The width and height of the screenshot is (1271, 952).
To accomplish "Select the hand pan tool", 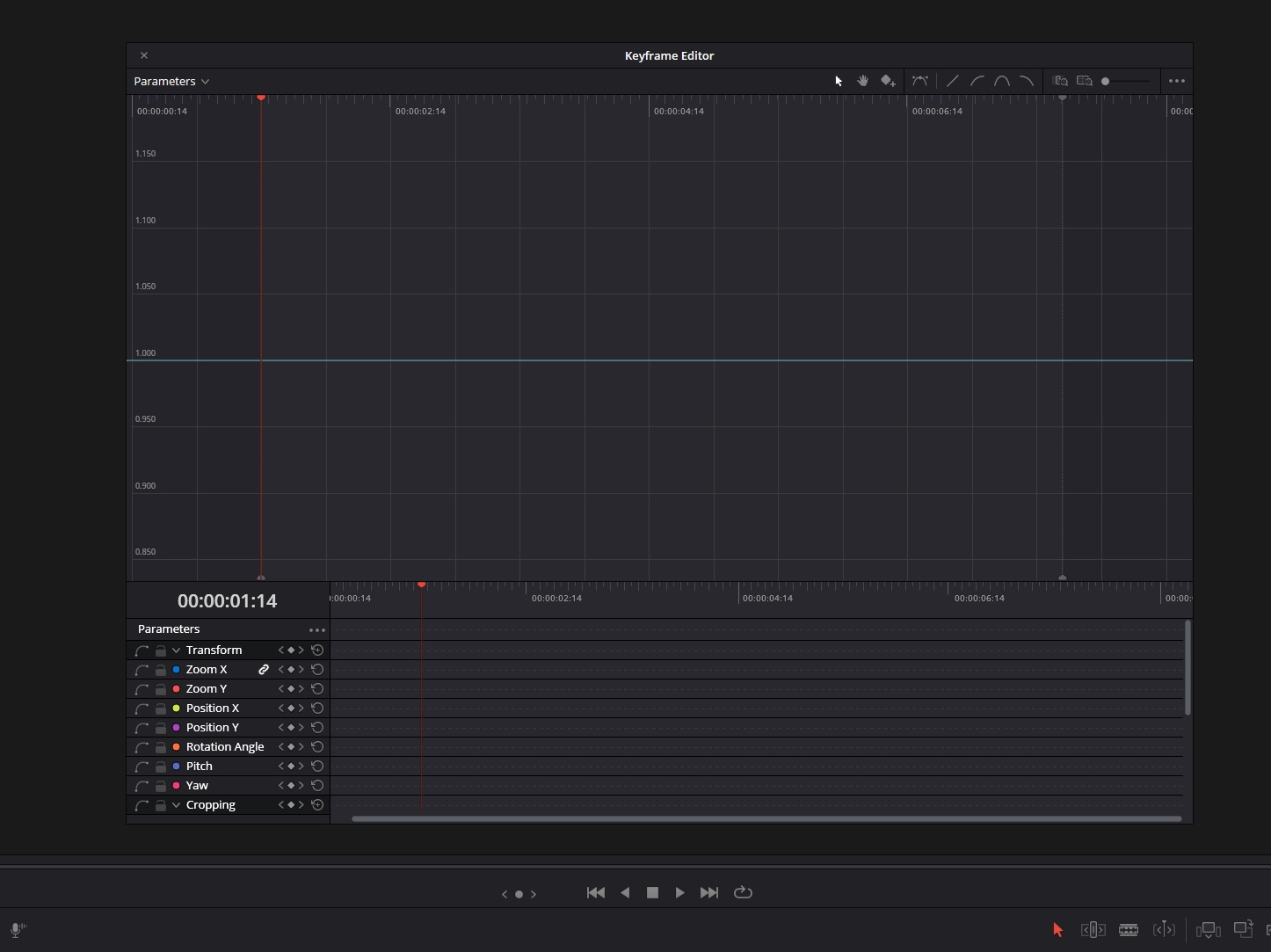I will coord(862,81).
